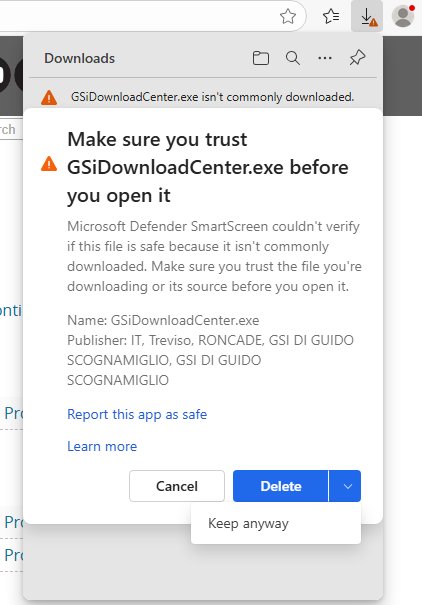422x605 pixels.
Task: Expand the chevron next to Delete
Action: (345, 486)
